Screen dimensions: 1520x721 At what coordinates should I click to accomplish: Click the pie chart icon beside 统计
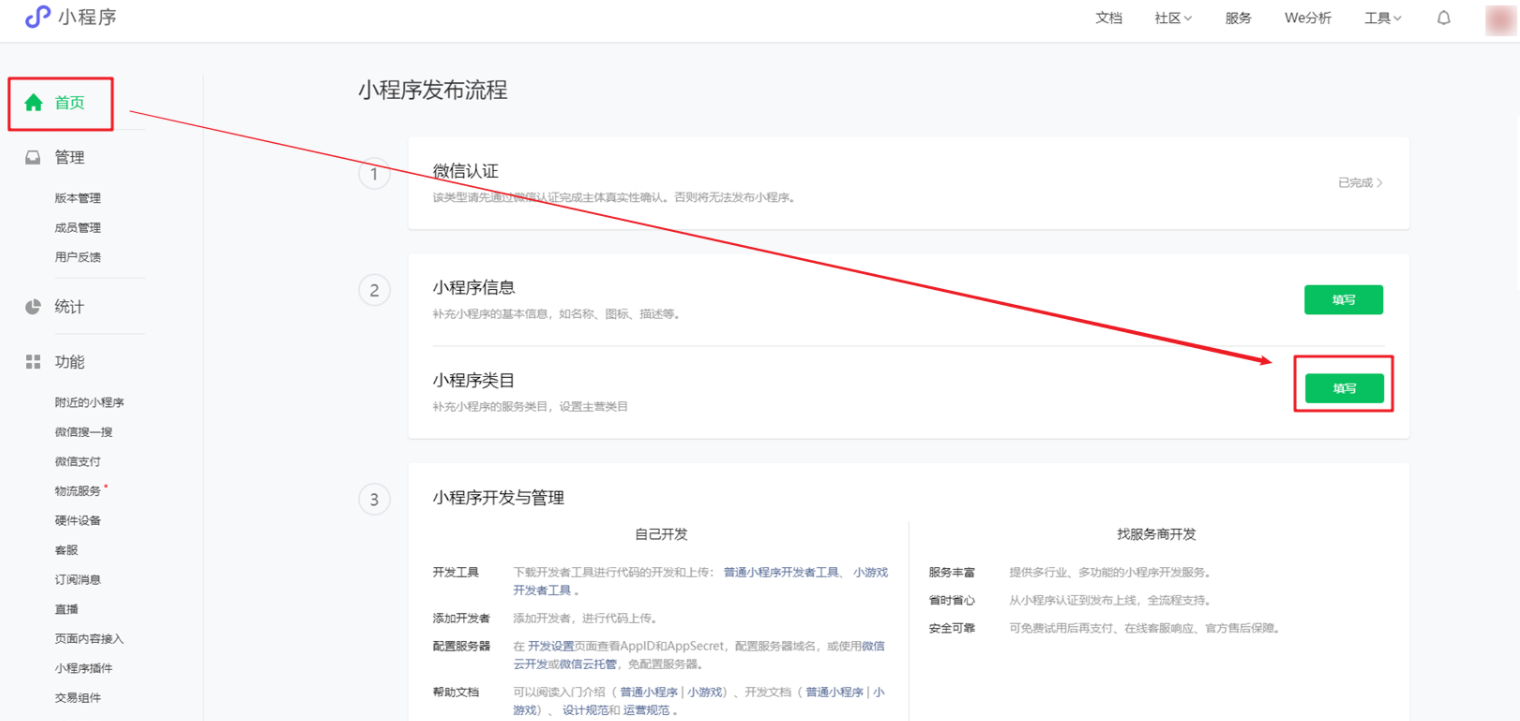(x=34, y=307)
